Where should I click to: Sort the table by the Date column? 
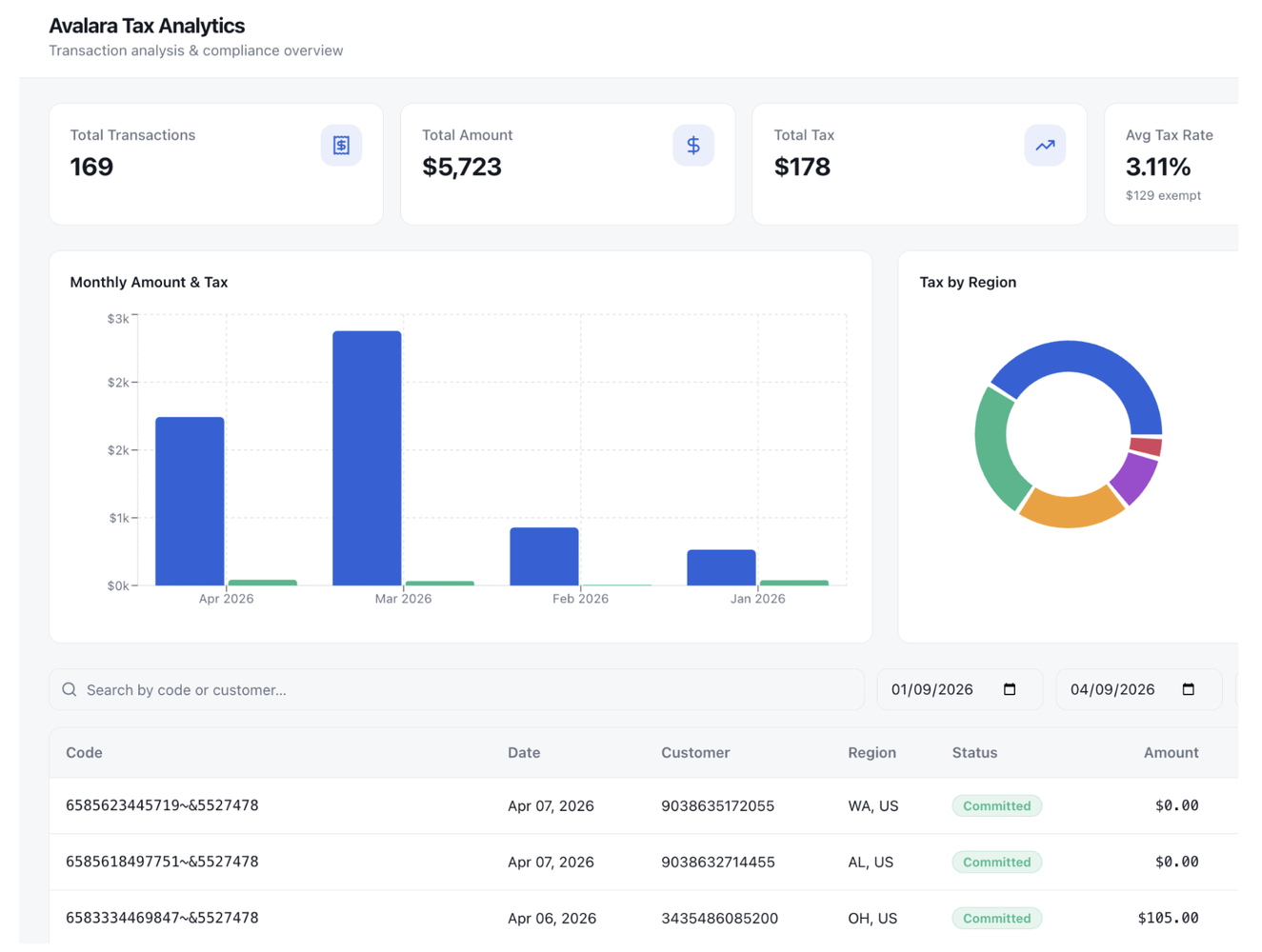pos(524,752)
